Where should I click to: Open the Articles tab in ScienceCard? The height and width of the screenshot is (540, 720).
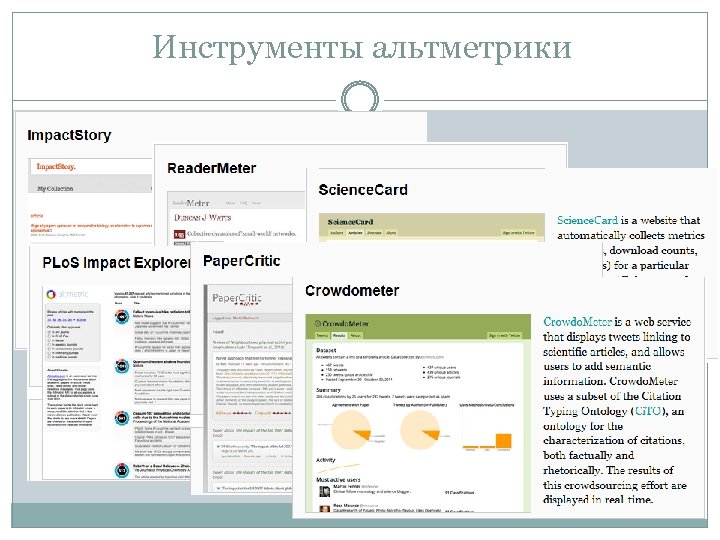click(355, 233)
